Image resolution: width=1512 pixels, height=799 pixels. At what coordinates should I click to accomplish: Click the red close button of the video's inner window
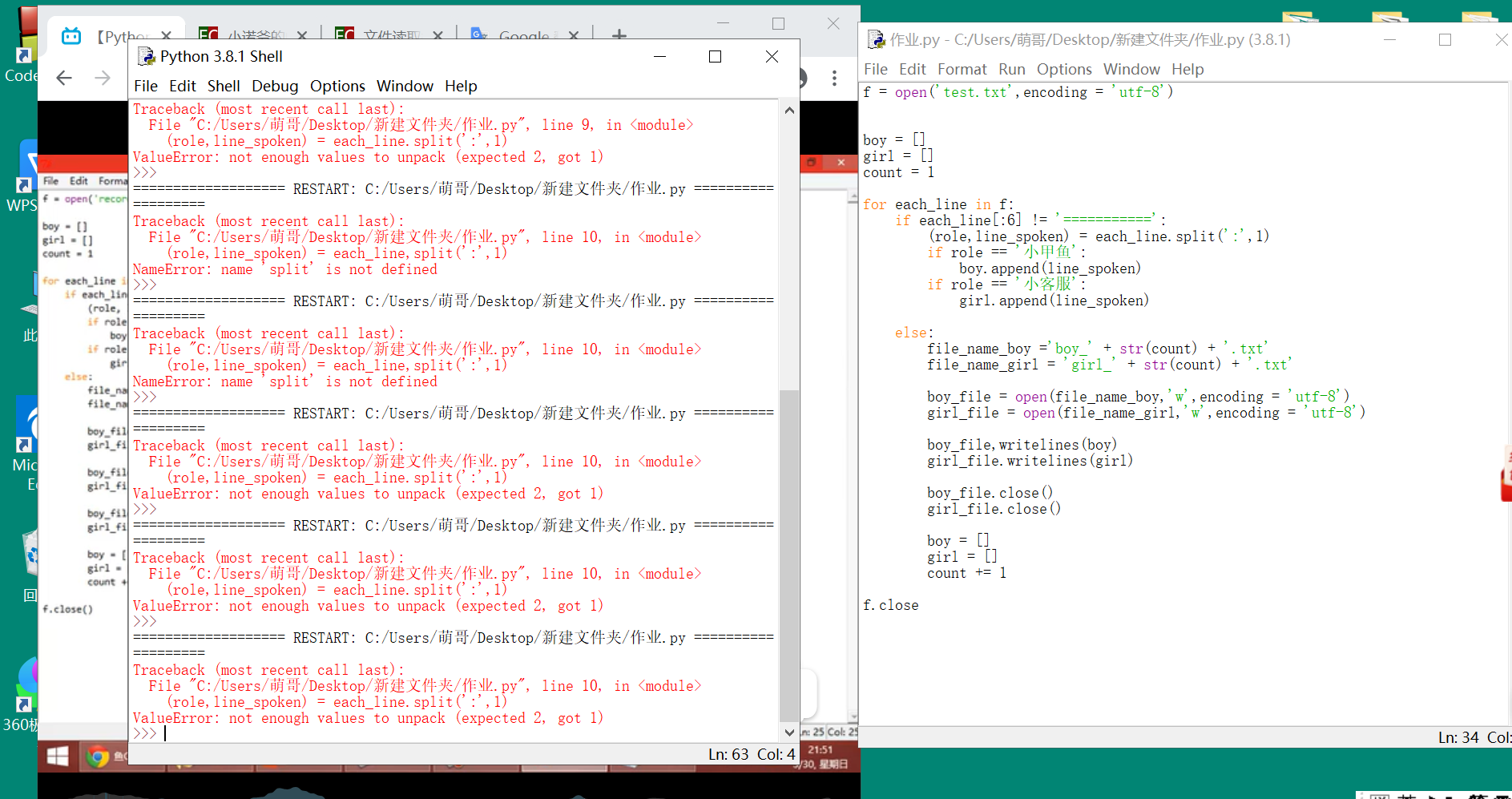point(841,162)
